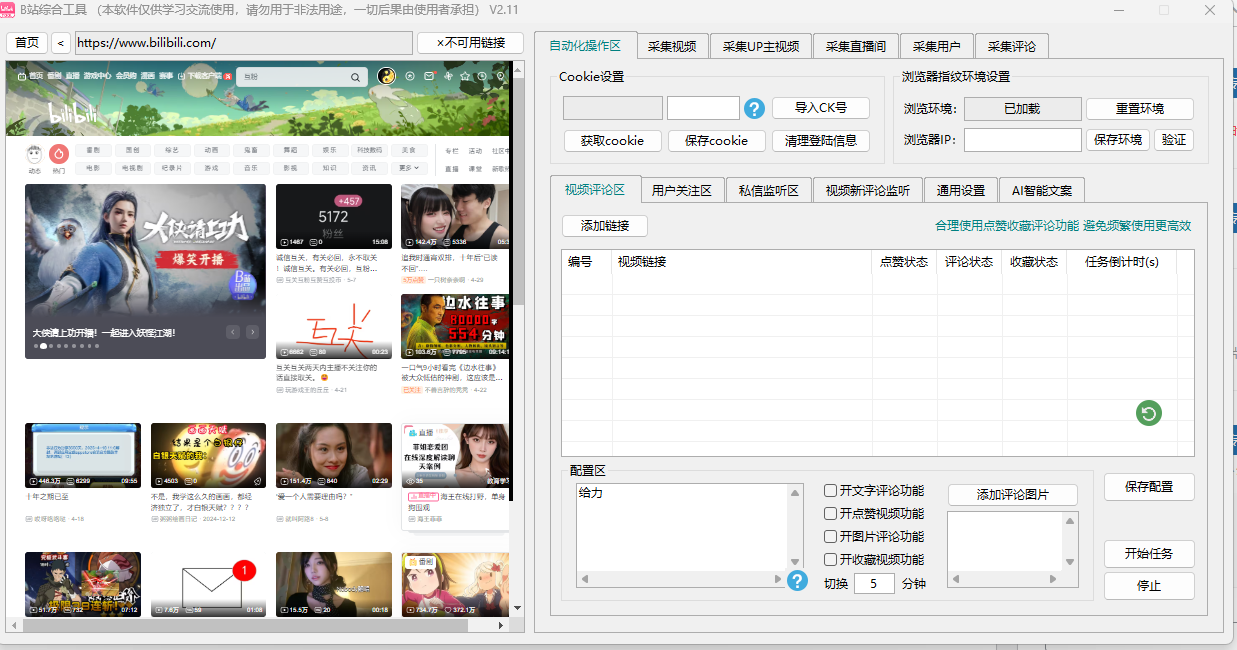This screenshot has width=1237, height=650.
Task: Click the blue help icon below the 给力 text box
Action: 797,580
